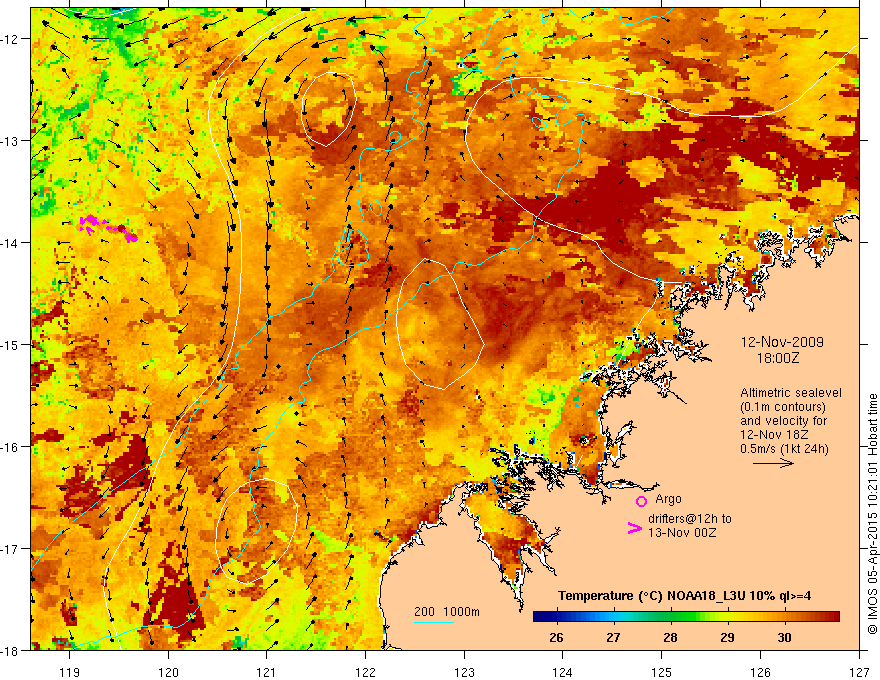The height and width of the screenshot is (680, 880).
Task: Click the magenta drifters arrowhead legend symbol
Action: (x=634, y=527)
